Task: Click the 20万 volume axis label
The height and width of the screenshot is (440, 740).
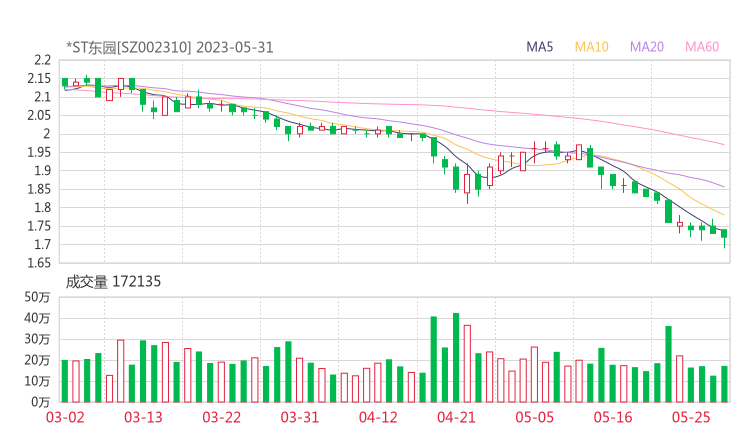Action: (x=37, y=360)
